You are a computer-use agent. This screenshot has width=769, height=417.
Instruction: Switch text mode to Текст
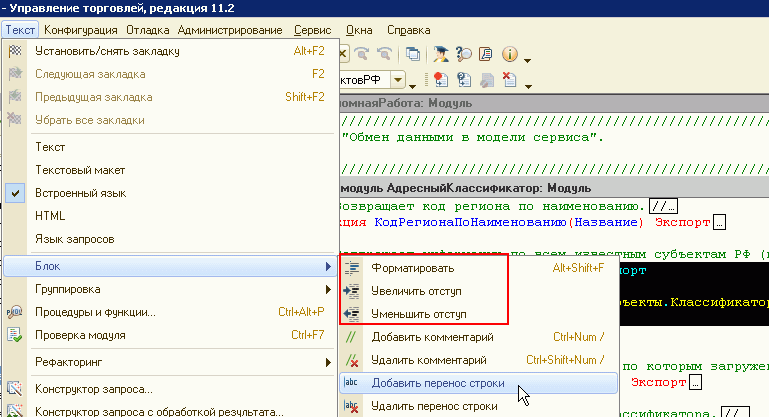pos(171,147)
